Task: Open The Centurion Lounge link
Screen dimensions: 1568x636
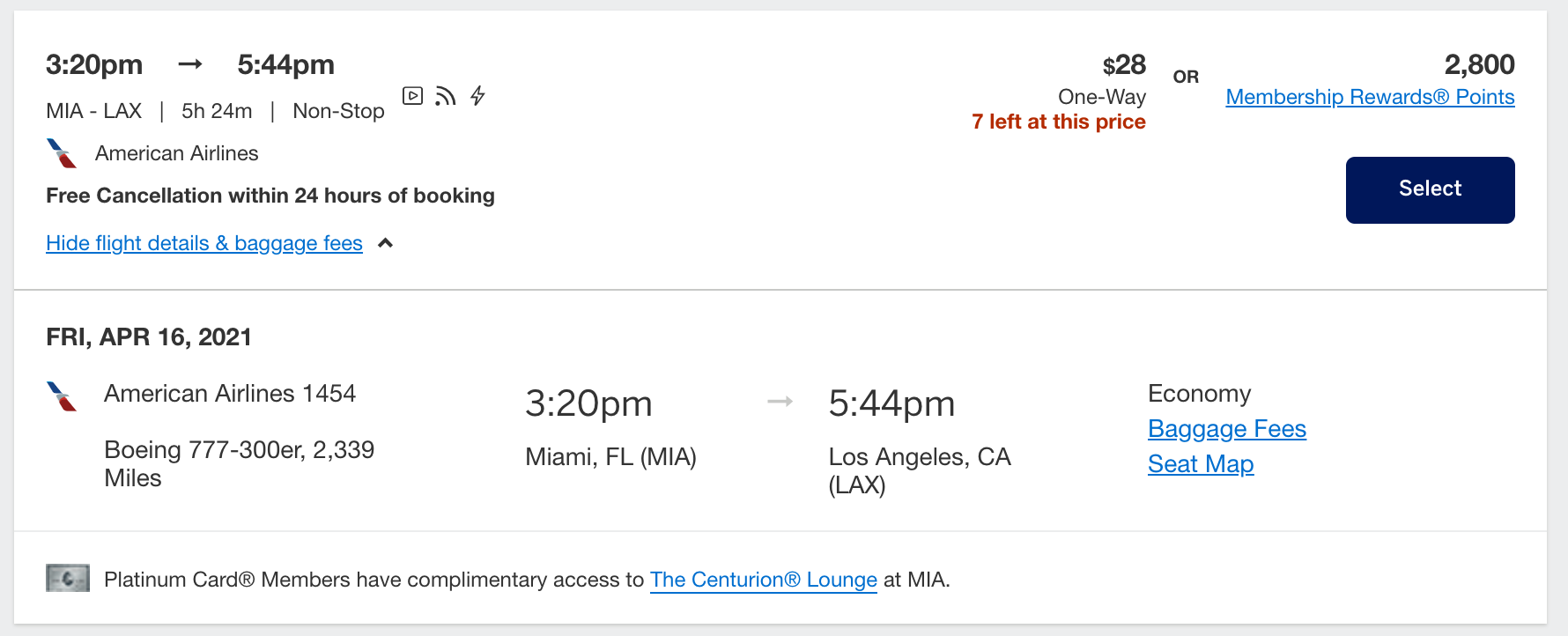Action: [x=763, y=580]
